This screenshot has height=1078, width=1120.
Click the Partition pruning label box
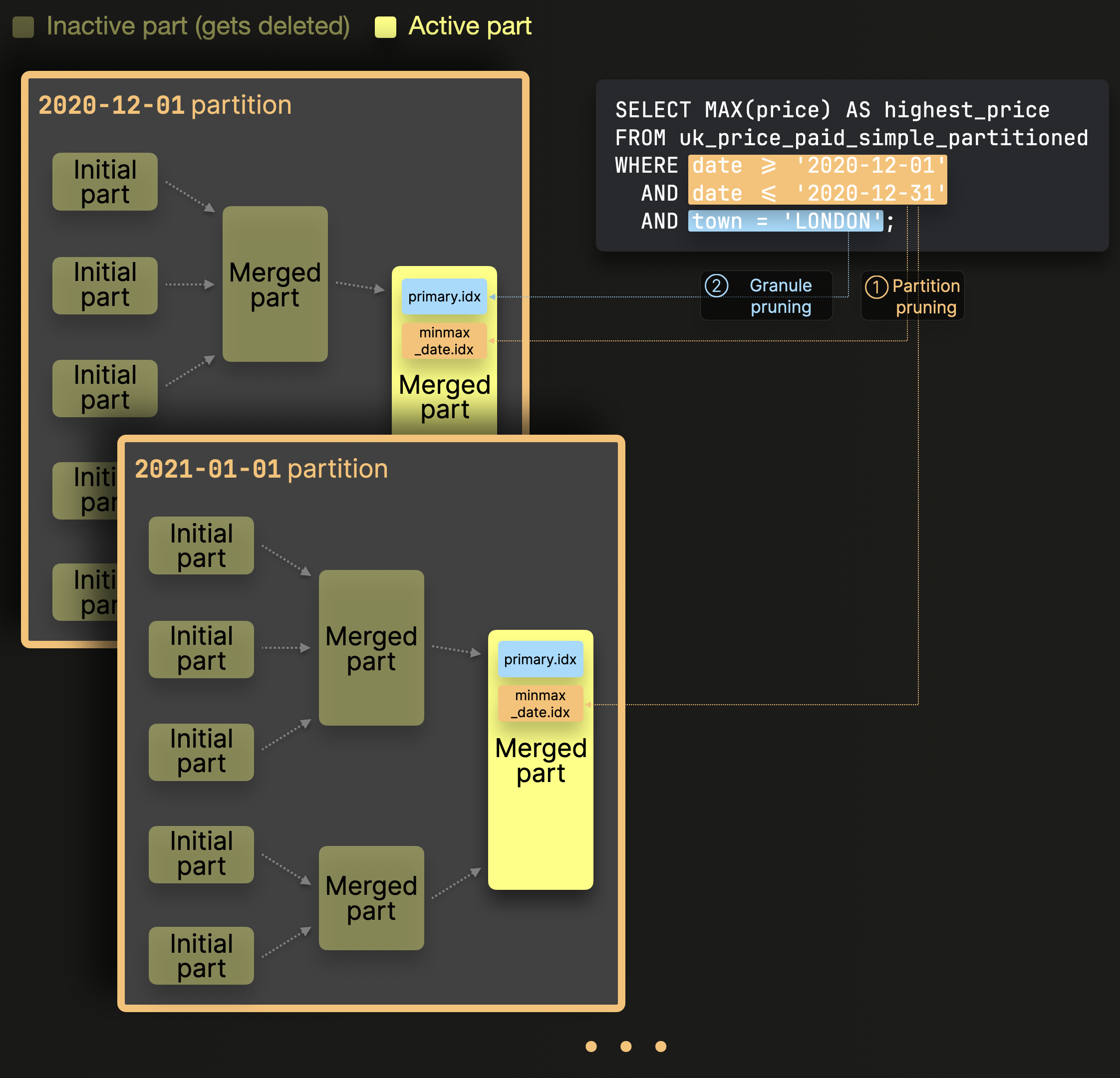926,297
